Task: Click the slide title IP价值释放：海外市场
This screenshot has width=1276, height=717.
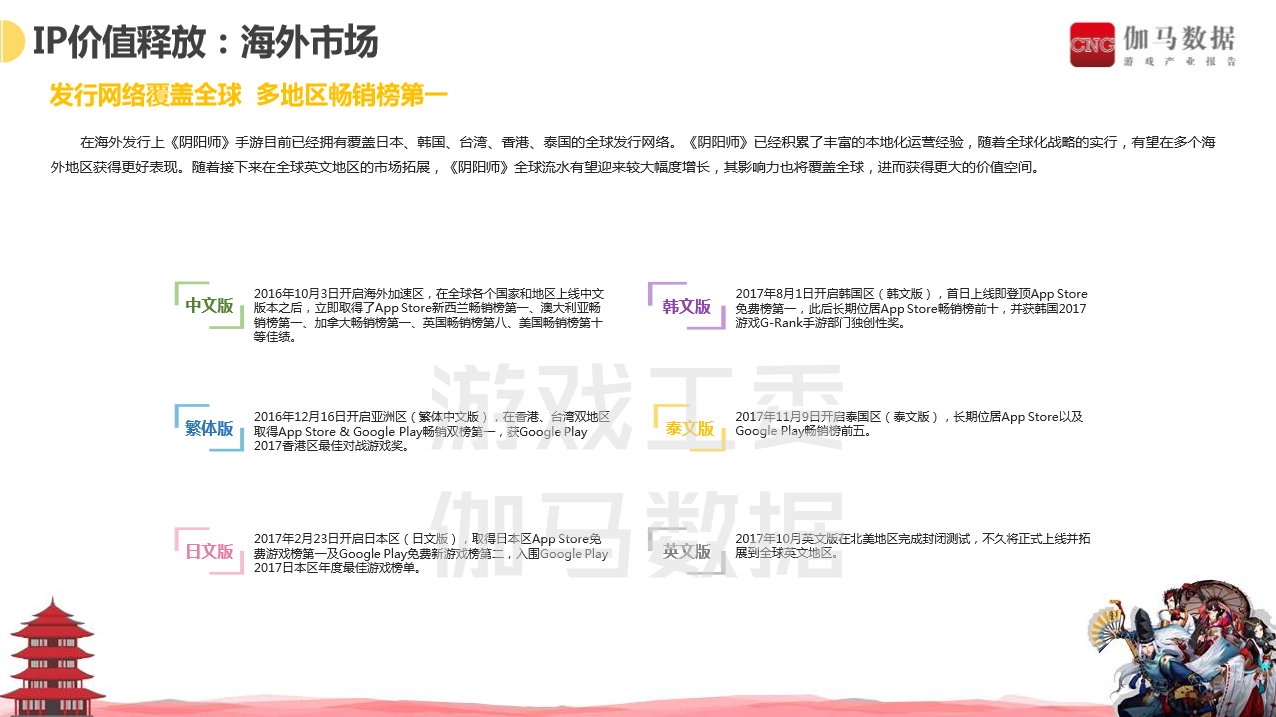Action: 206,43
